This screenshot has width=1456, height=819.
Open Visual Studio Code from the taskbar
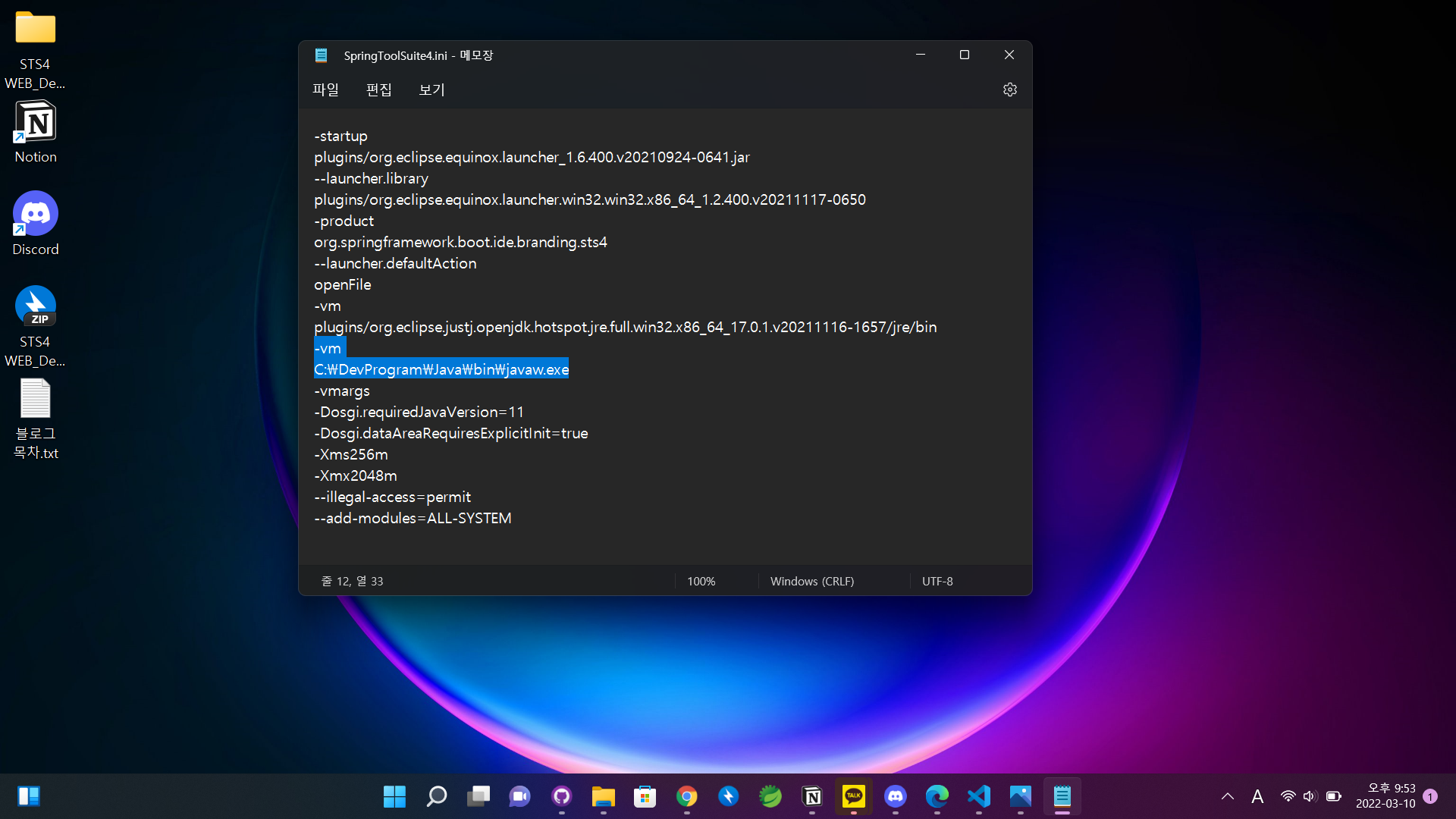coord(979,796)
